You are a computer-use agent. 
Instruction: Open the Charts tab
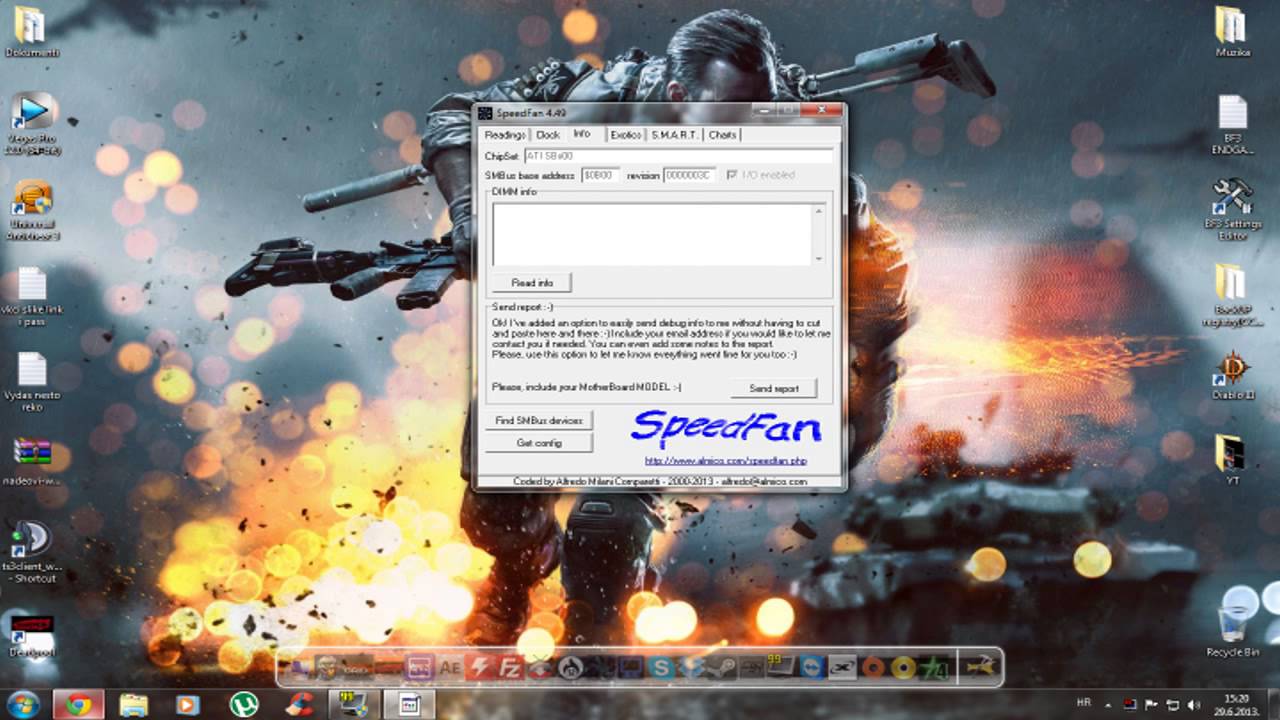pos(722,135)
